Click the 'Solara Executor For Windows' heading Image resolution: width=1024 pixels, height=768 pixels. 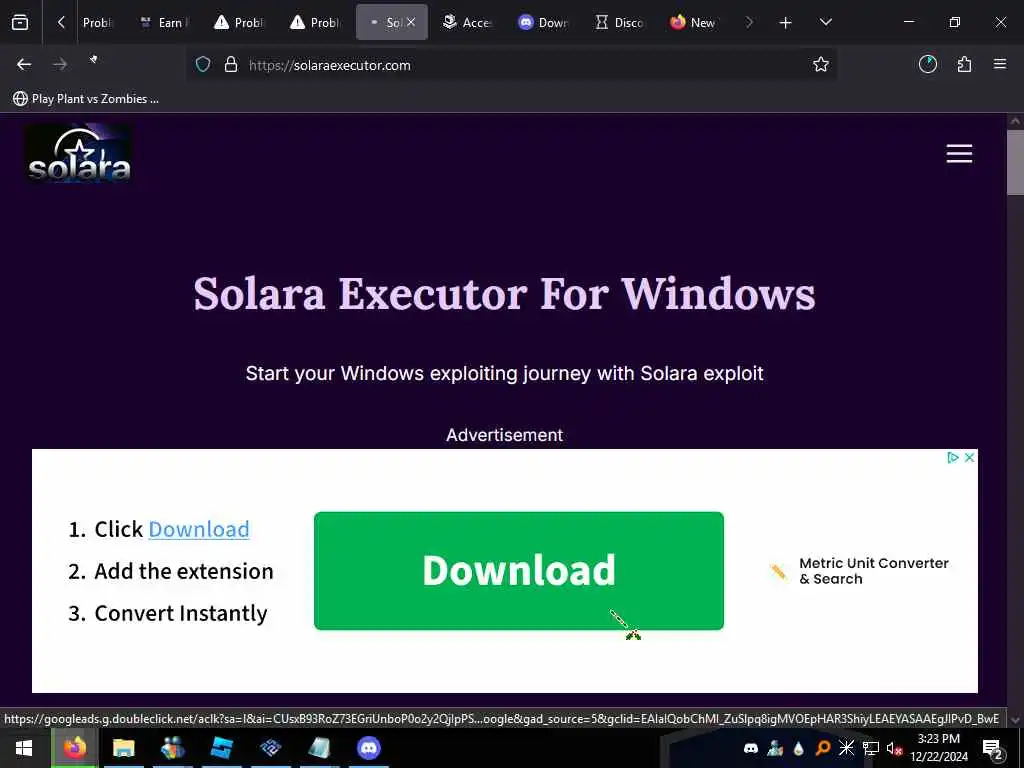click(504, 293)
